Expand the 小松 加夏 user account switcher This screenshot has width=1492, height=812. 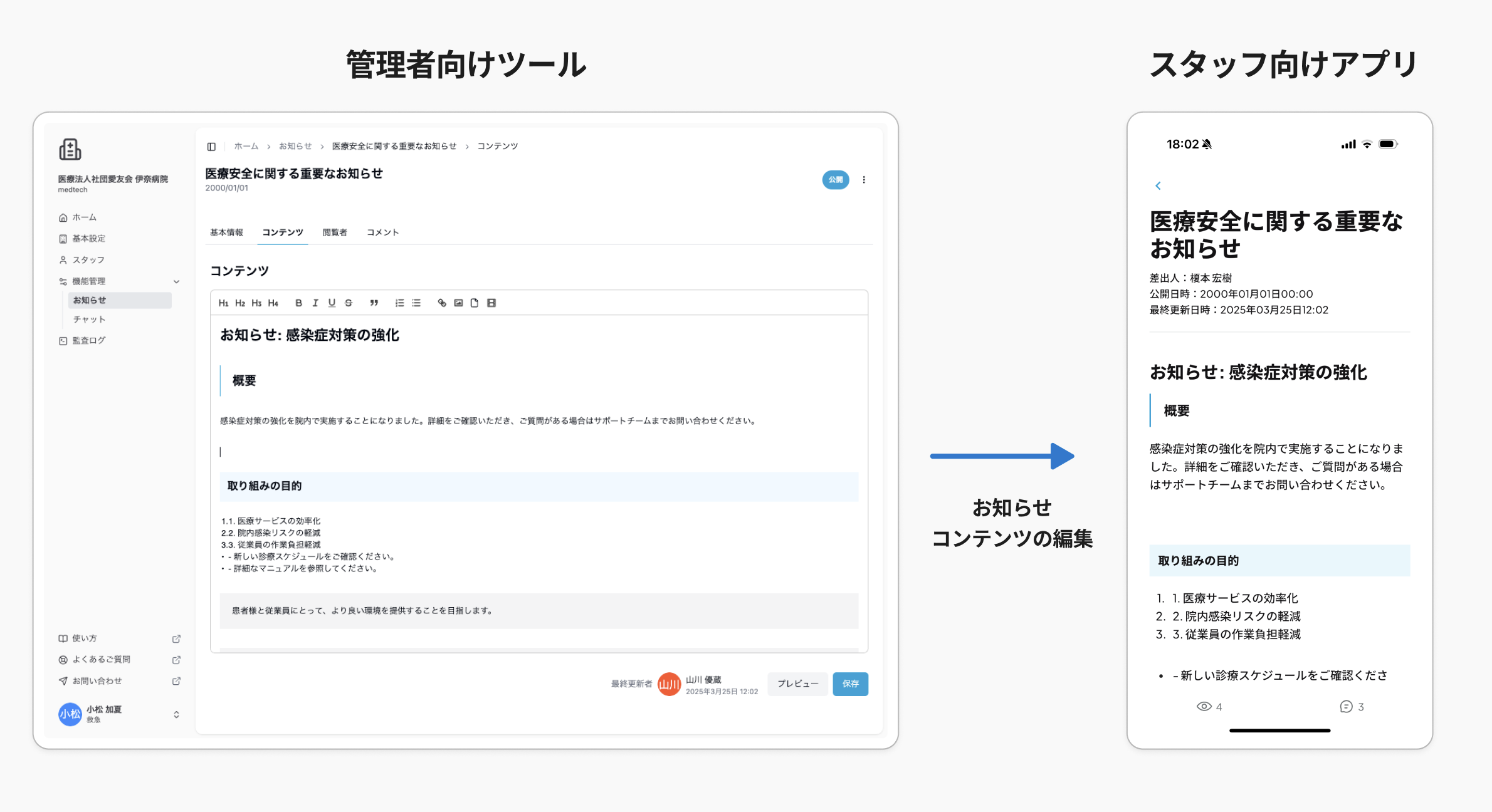(177, 715)
